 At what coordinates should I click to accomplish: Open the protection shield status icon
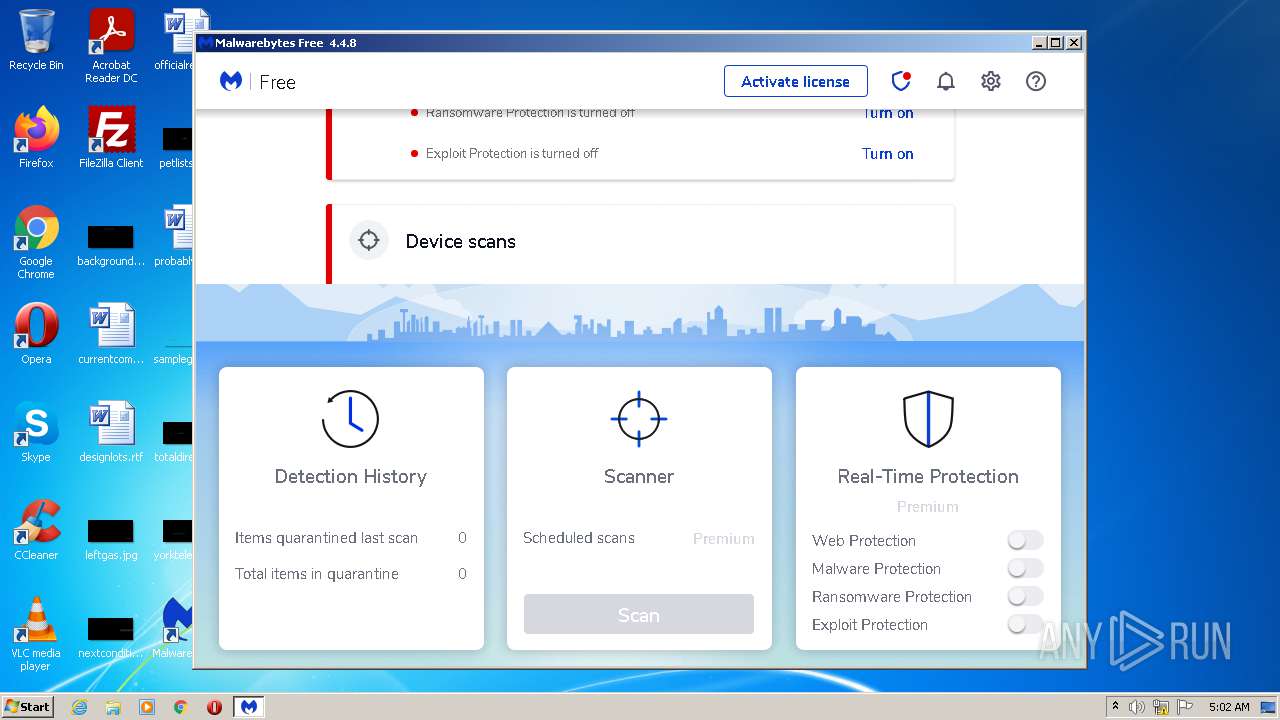click(901, 81)
